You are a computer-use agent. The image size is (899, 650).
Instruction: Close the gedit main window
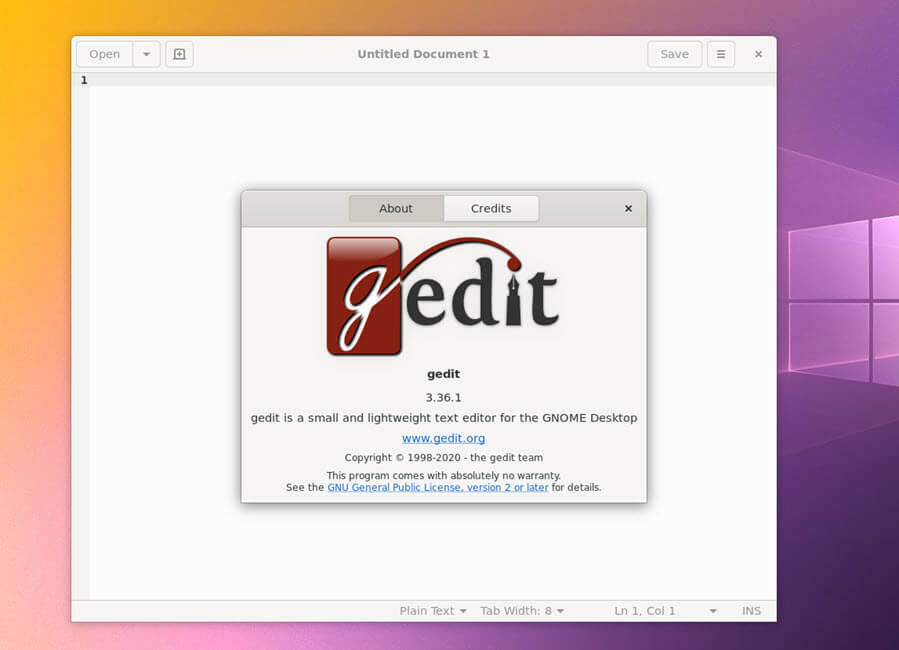[x=758, y=54]
